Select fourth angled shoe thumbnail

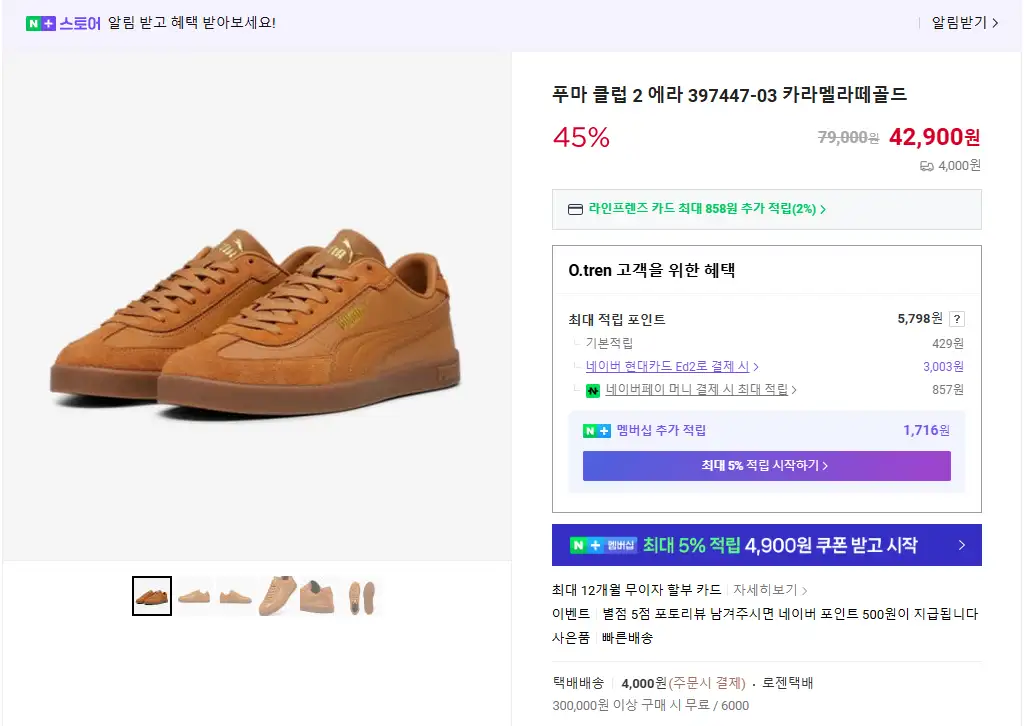pyautogui.click(x=277, y=596)
